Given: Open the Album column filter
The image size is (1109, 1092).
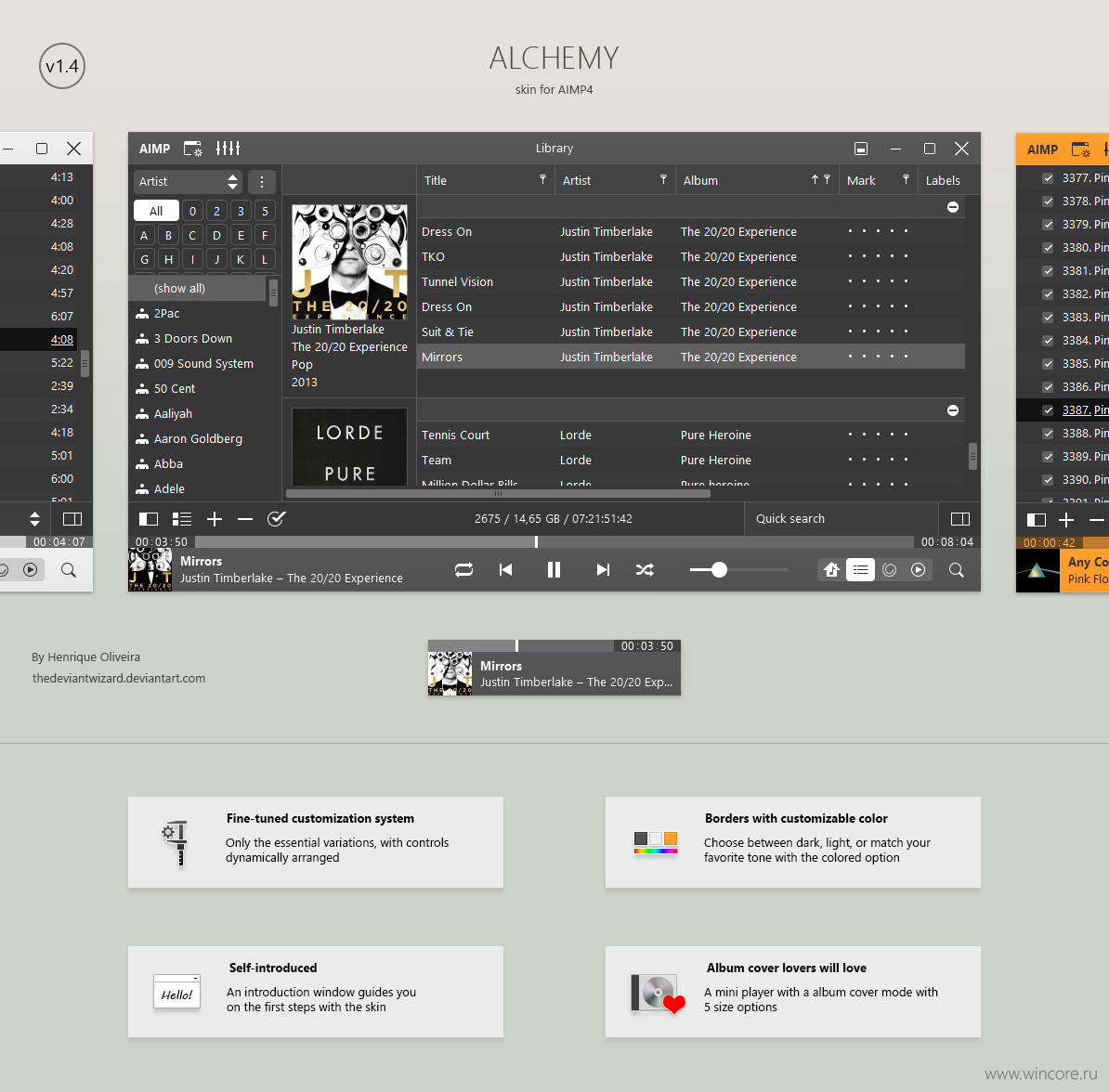Looking at the screenshot, I should click(x=827, y=179).
